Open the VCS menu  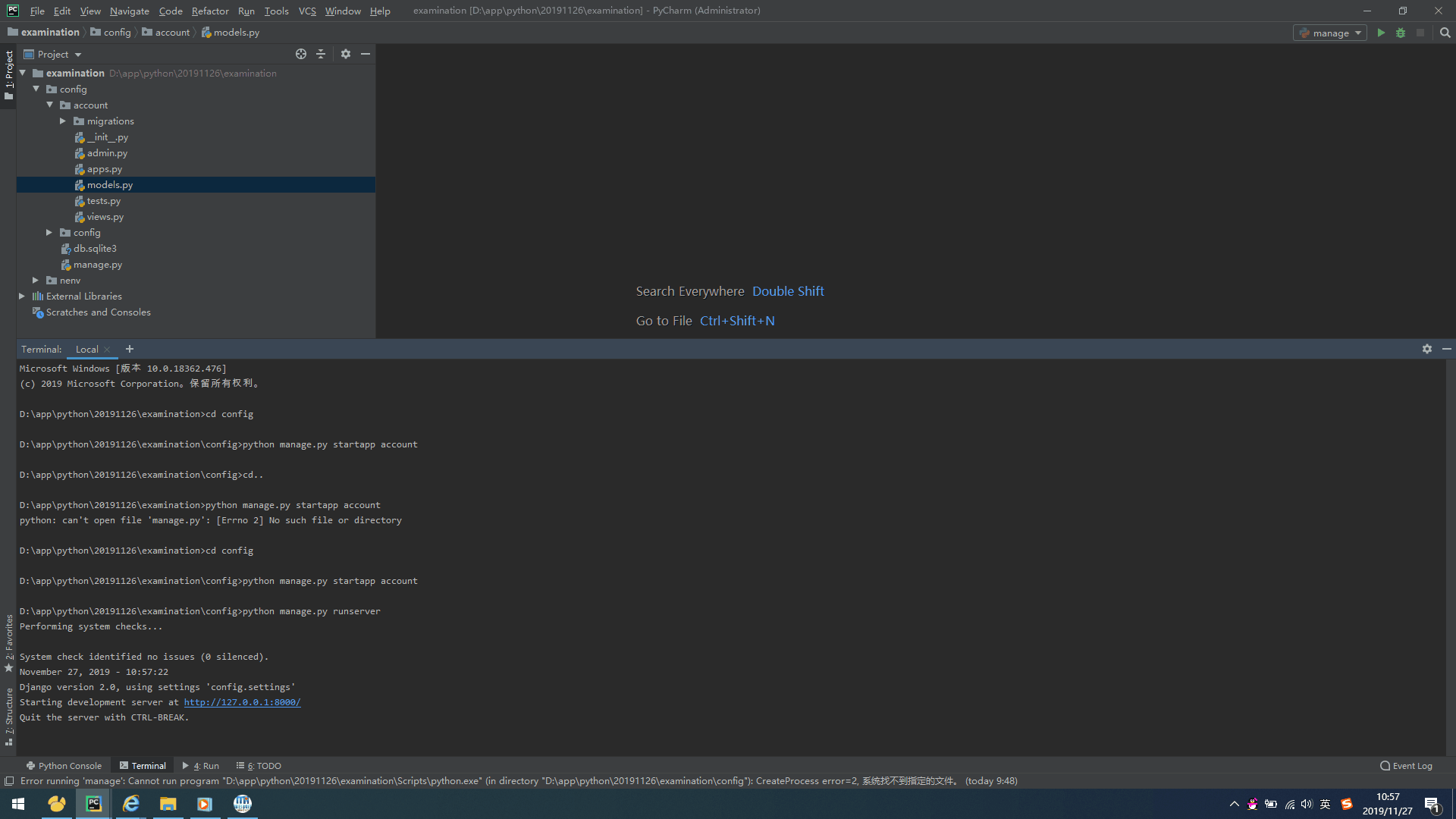coord(307,11)
